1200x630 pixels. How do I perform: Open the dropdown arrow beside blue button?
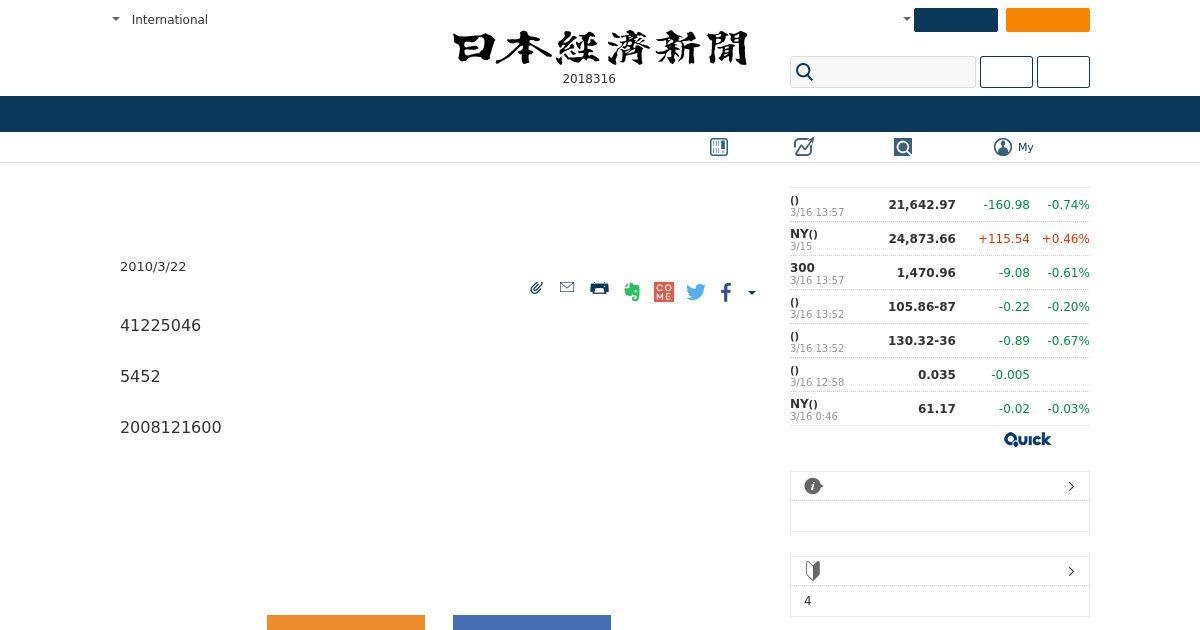tap(907, 19)
